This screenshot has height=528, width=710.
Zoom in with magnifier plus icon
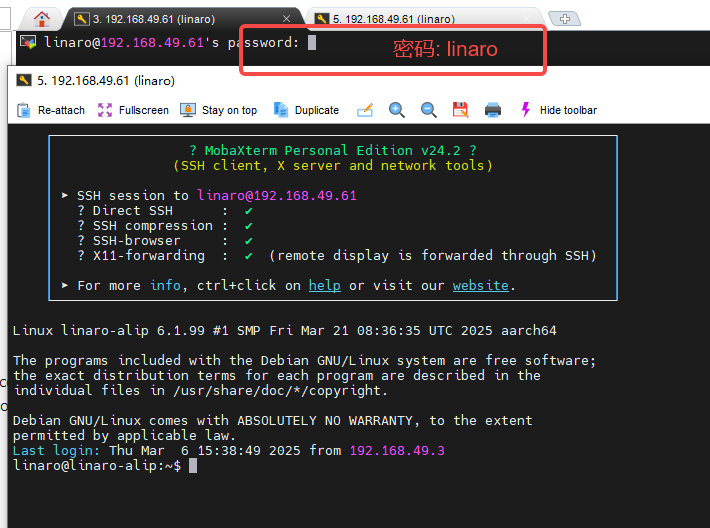[x=397, y=110]
